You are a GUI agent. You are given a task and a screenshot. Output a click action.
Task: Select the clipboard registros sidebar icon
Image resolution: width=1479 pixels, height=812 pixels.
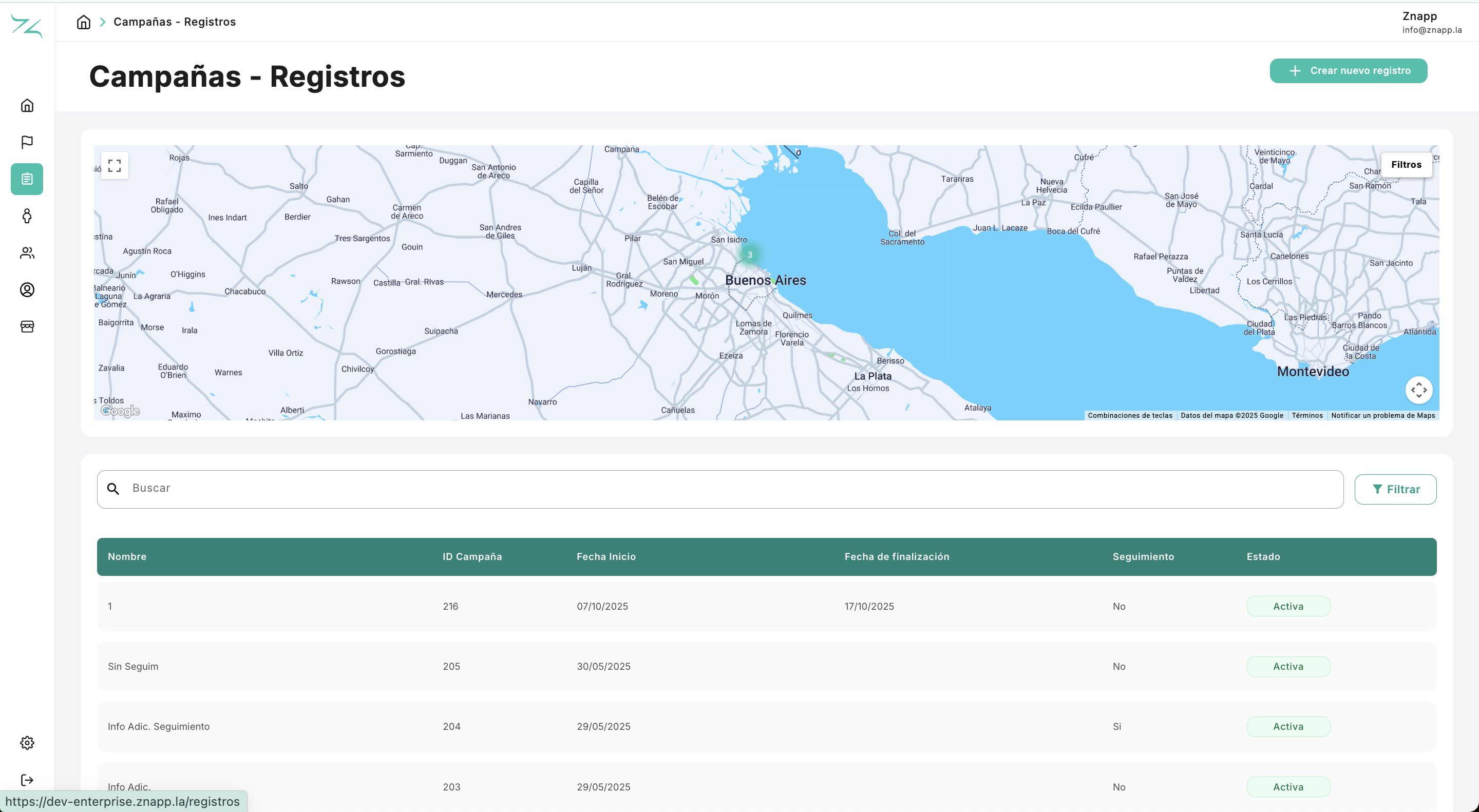[x=27, y=179]
